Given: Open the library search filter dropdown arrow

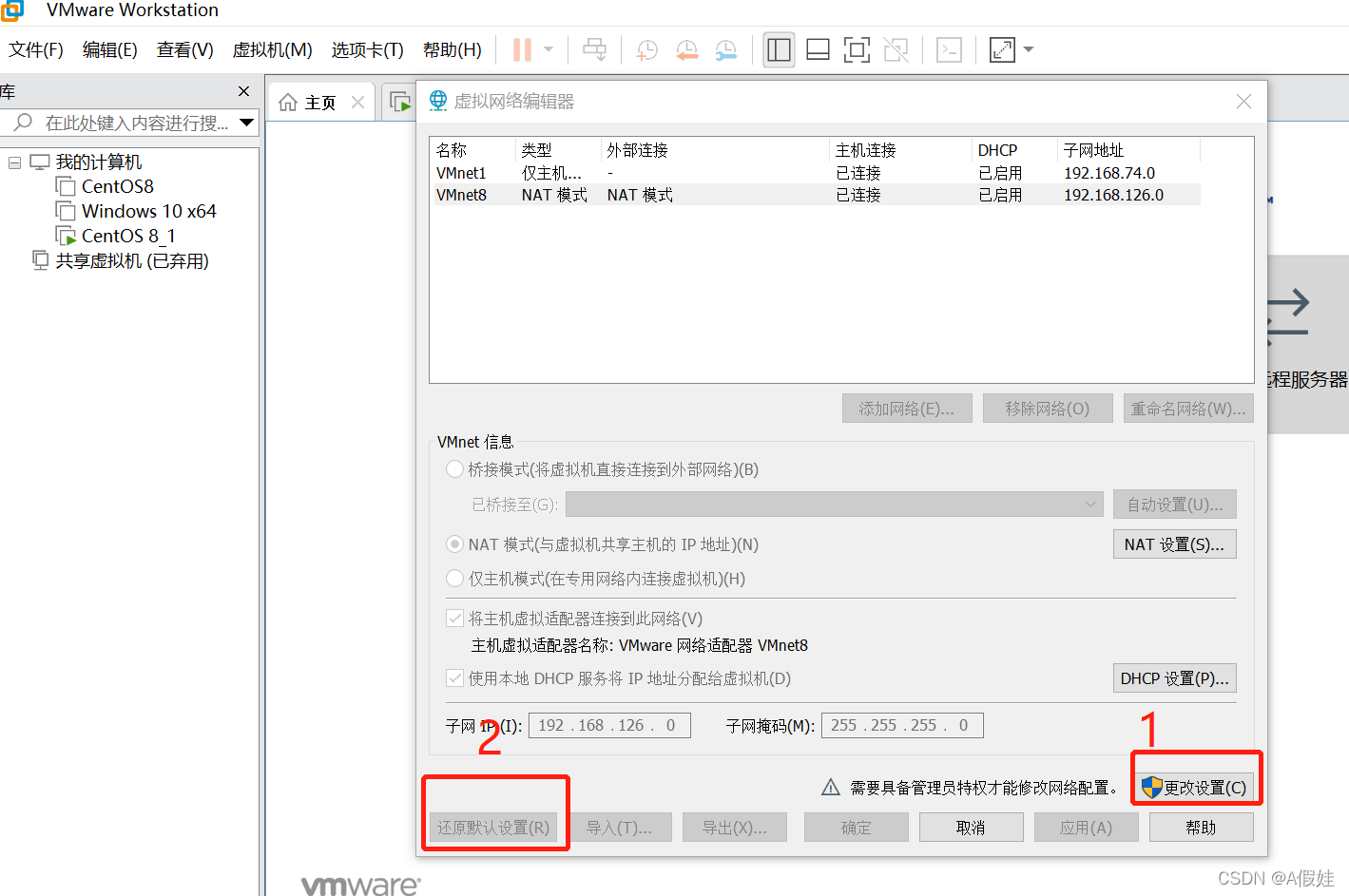Looking at the screenshot, I should click(247, 123).
